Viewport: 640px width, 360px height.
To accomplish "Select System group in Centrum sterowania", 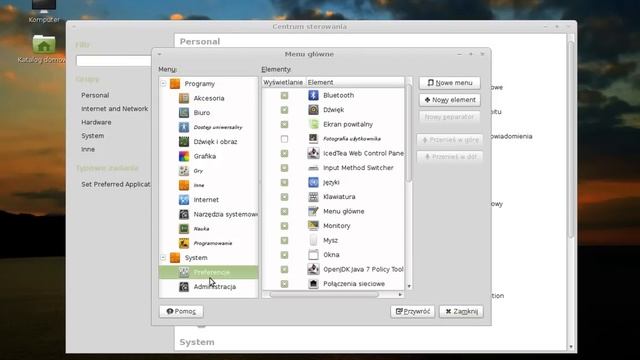I will (x=93, y=136).
